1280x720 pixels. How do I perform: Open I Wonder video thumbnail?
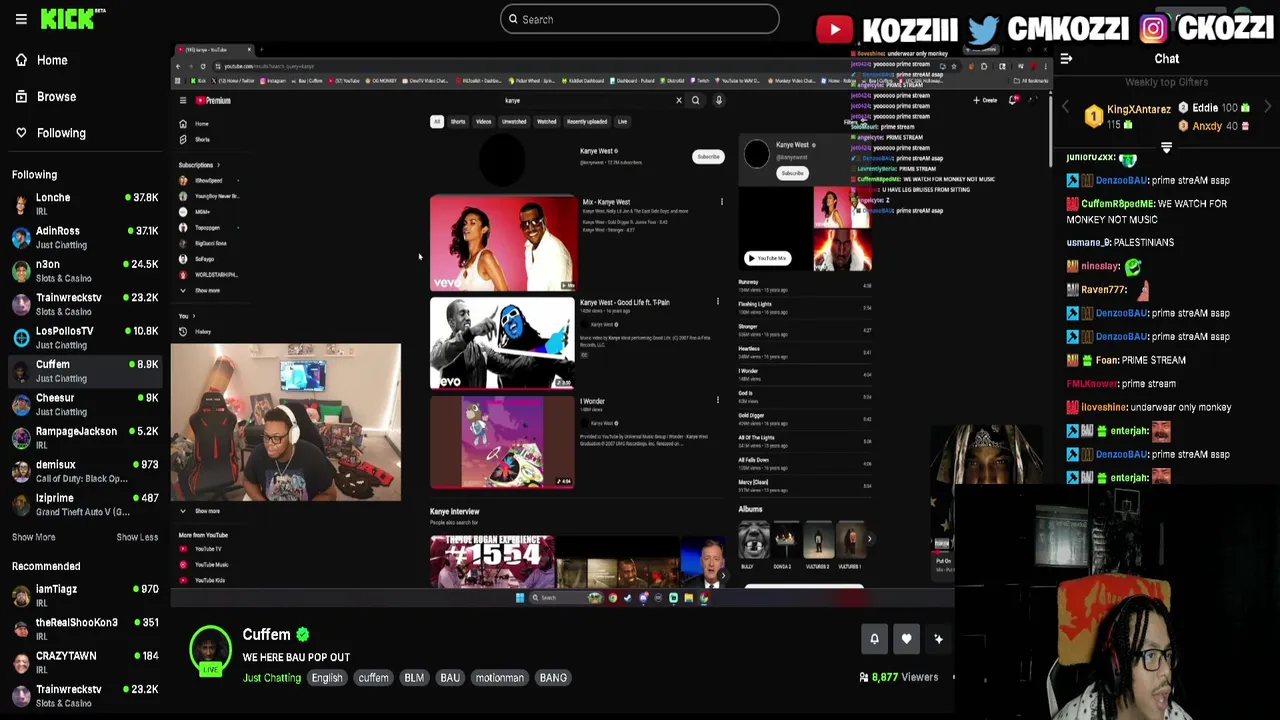(502, 442)
